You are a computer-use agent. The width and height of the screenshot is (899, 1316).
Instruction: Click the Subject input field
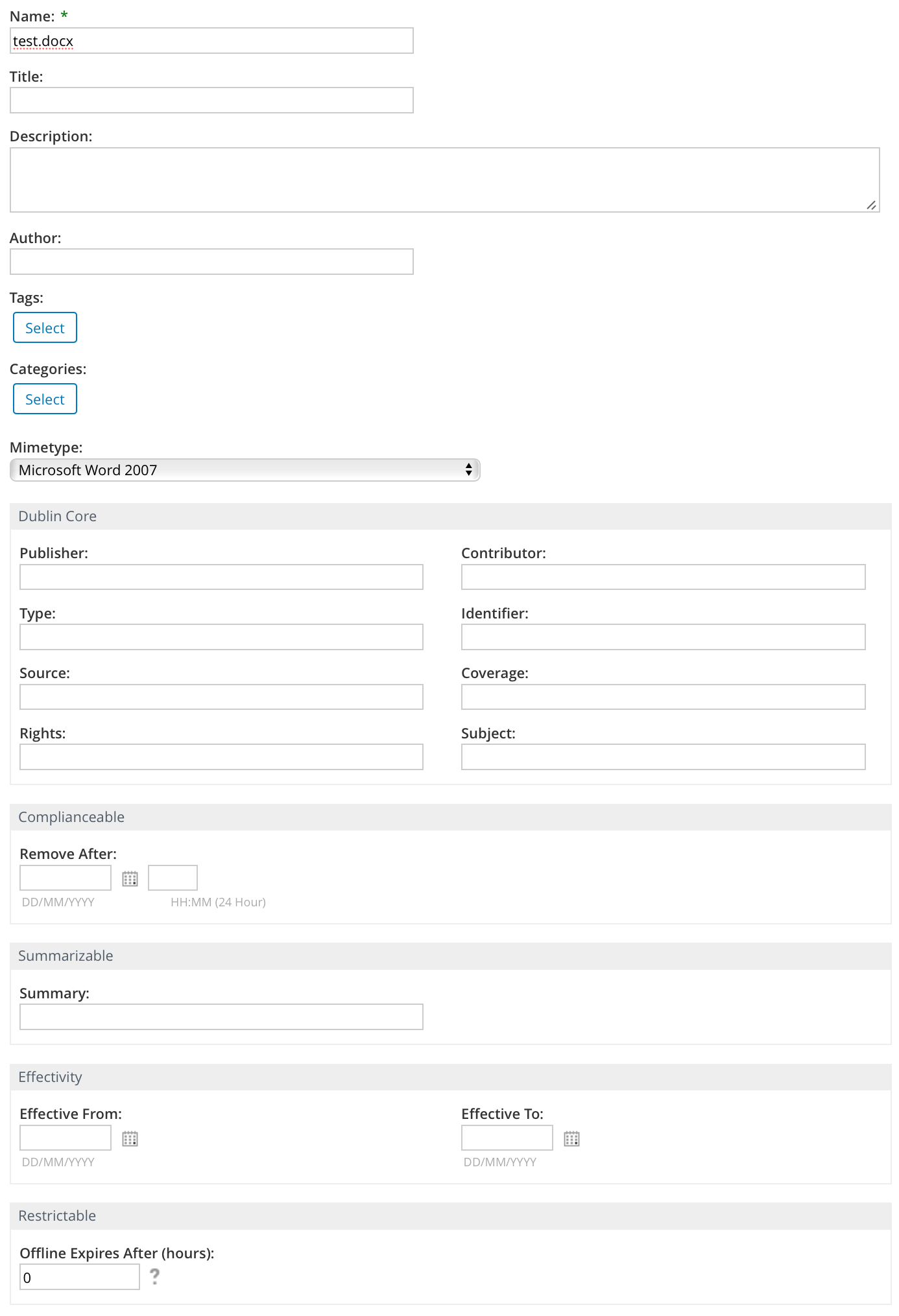coord(663,757)
